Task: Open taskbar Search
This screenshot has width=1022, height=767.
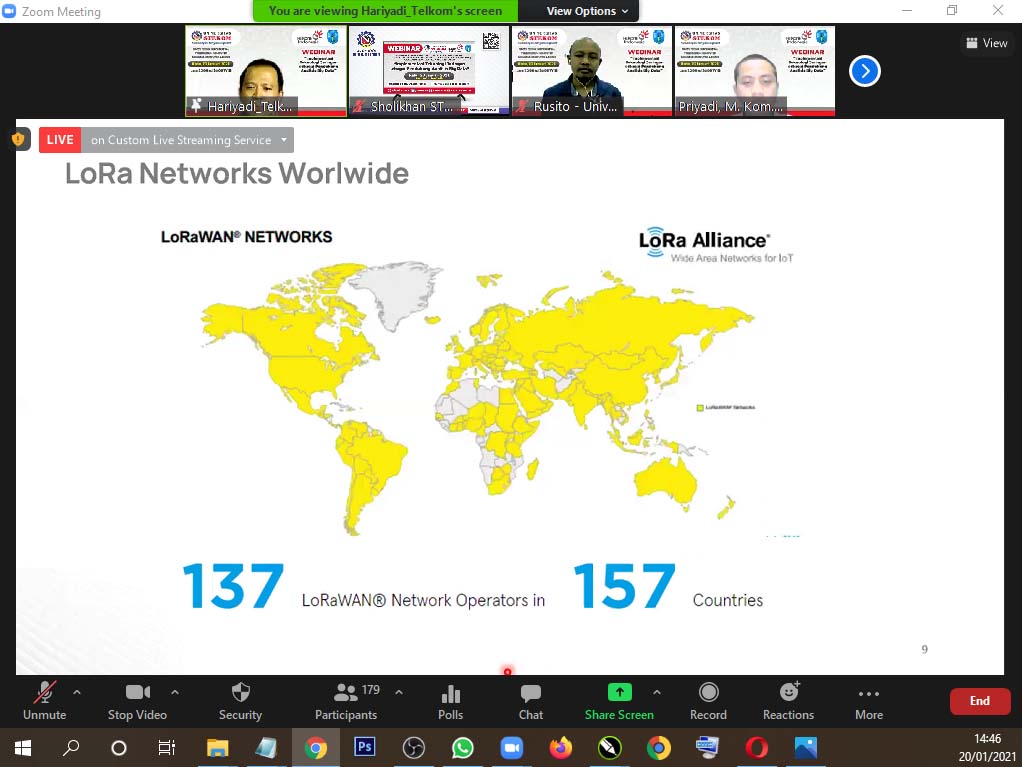Action: pos(70,747)
